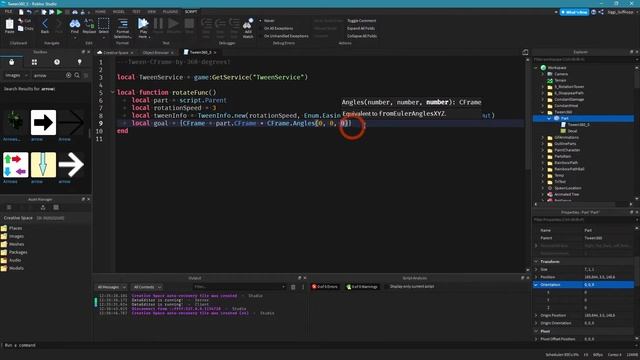This screenshot has width=640, height=360.
Task: Collapse the Transform section in Properties
Action: tap(536, 262)
